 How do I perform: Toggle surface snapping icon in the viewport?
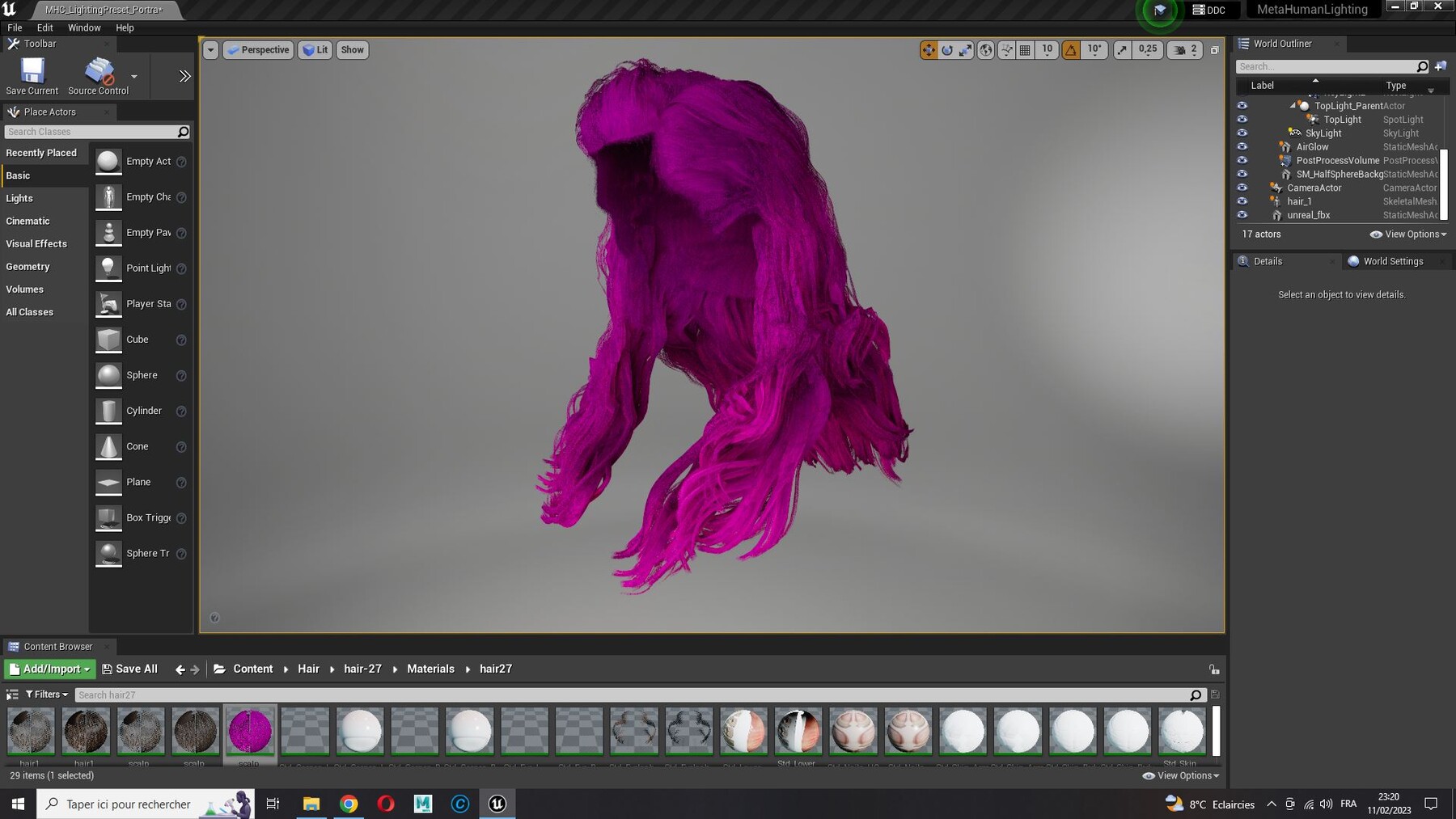(1006, 50)
